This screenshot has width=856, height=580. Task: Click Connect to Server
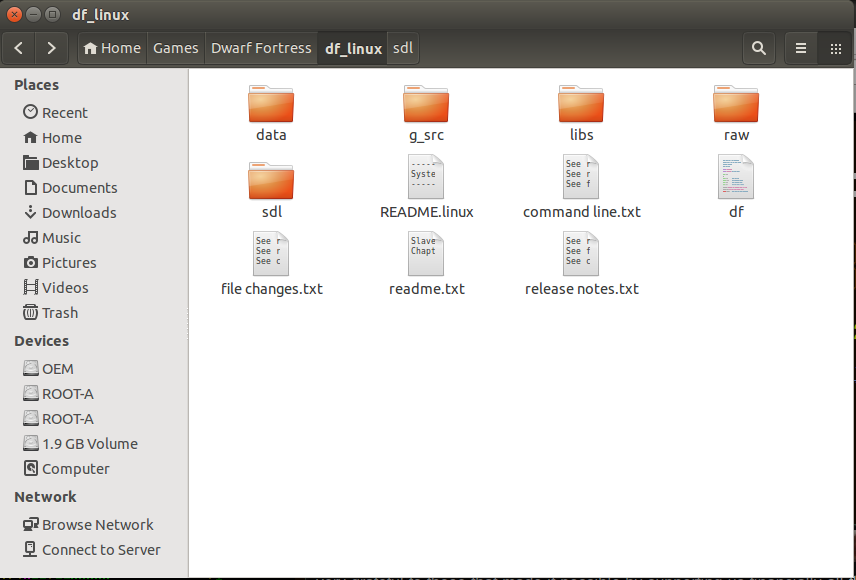[100, 550]
